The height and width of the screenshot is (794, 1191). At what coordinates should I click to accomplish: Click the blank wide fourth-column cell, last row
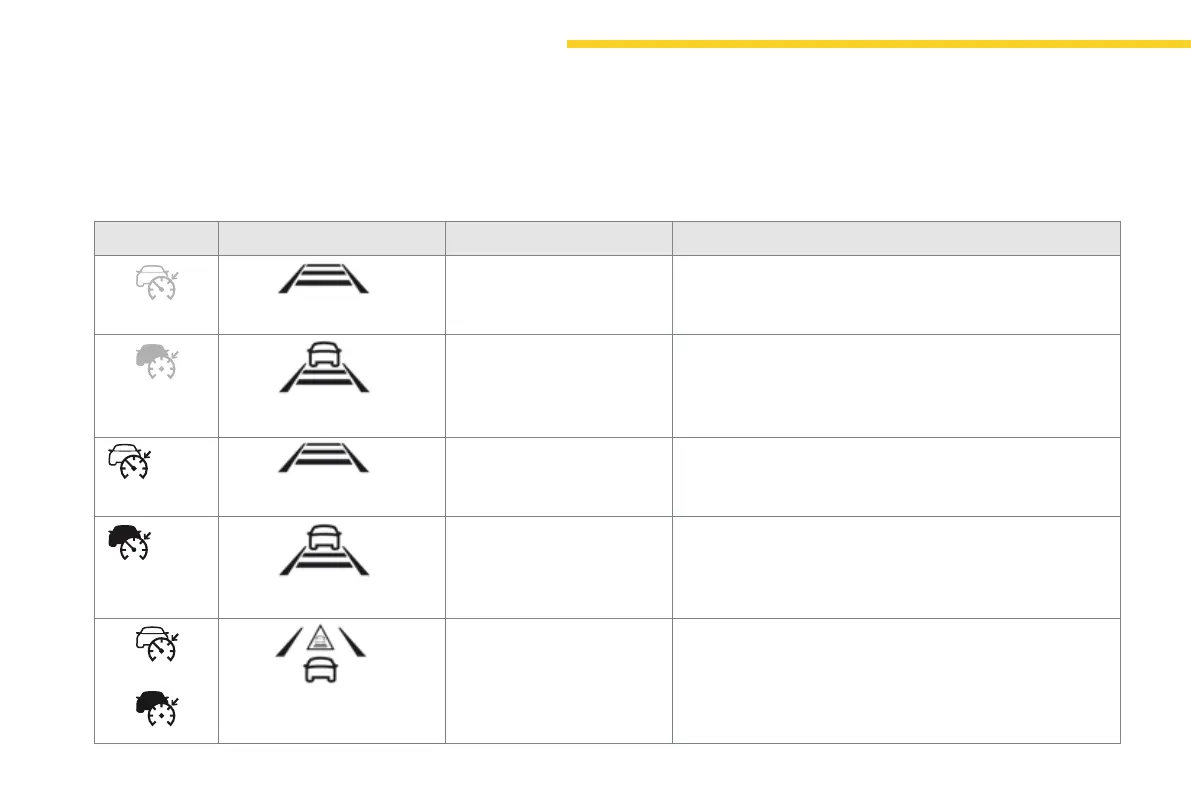coord(896,680)
